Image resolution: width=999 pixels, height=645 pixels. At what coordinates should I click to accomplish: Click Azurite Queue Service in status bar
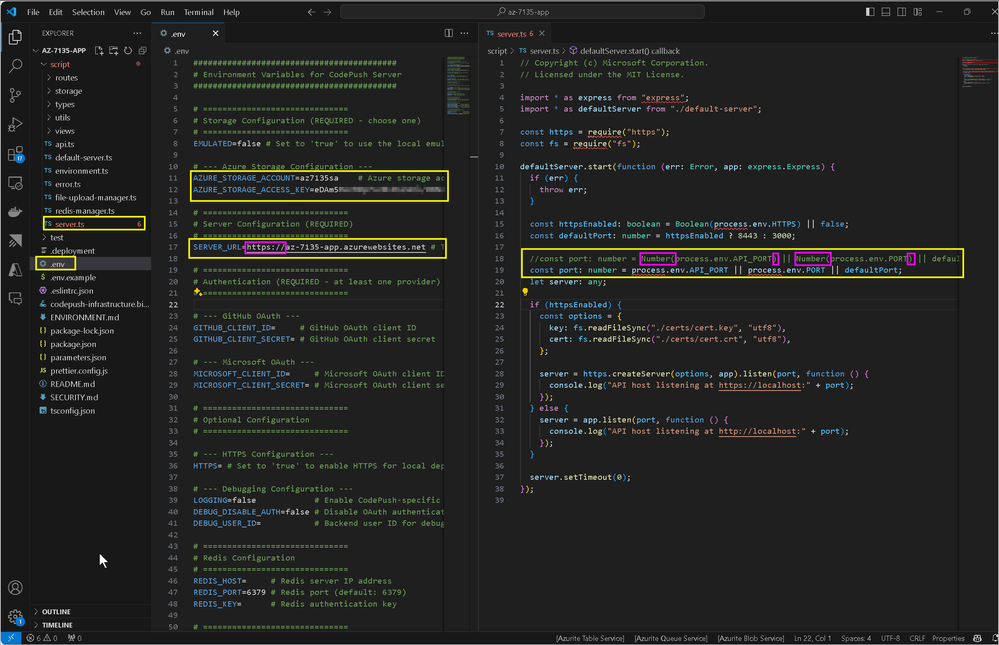click(671, 638)
